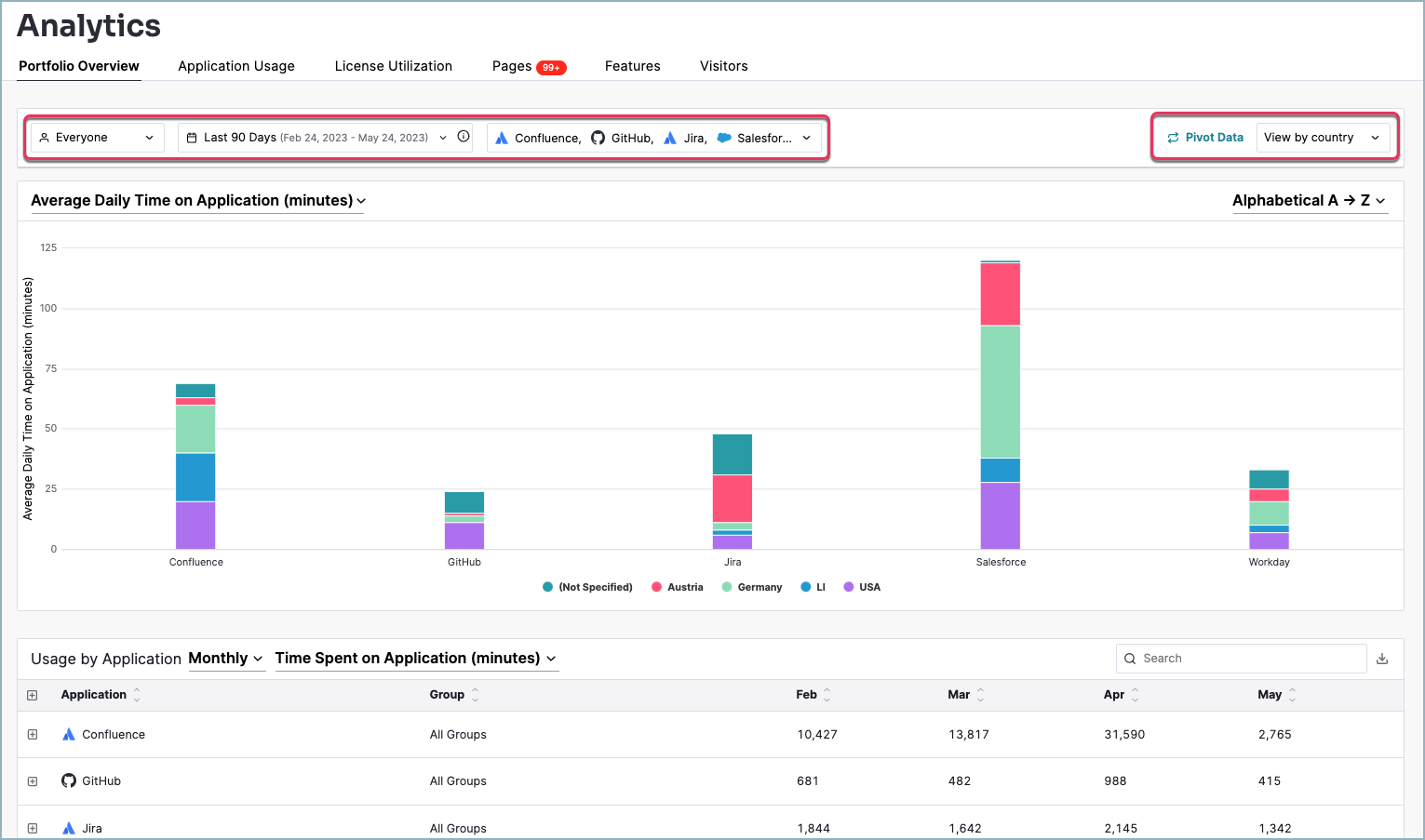Click the Jira icon in table row
The width and height of the screenshot is (1425, 840).
pos(69,828)
